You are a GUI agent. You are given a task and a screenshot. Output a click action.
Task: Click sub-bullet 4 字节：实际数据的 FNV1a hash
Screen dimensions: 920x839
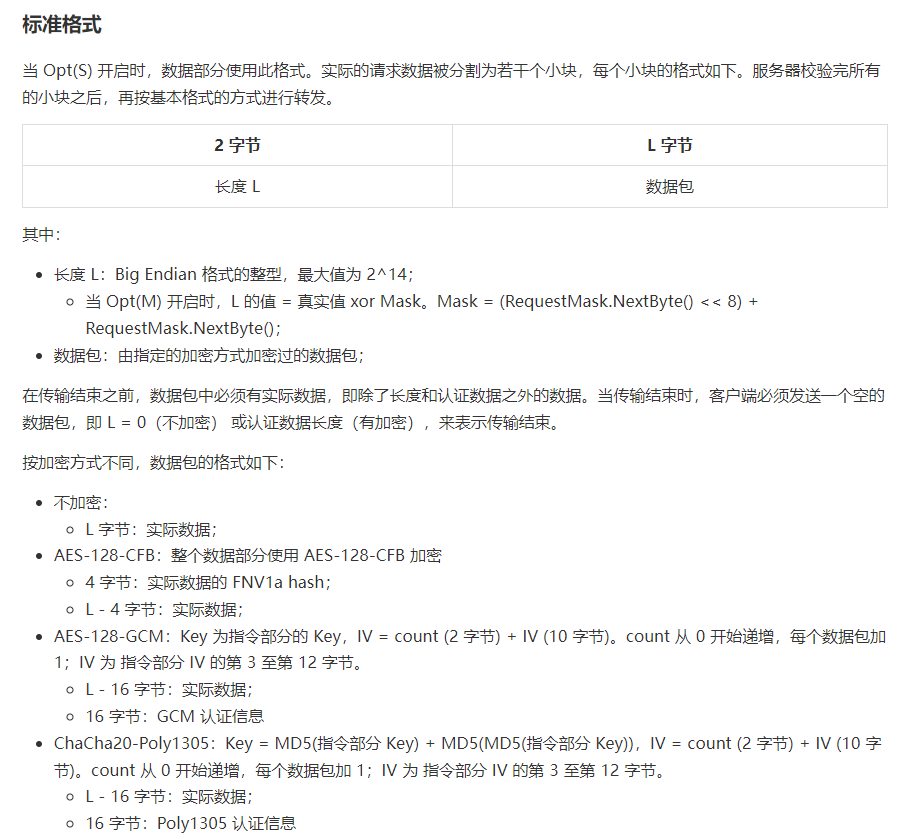coord(208,583)
